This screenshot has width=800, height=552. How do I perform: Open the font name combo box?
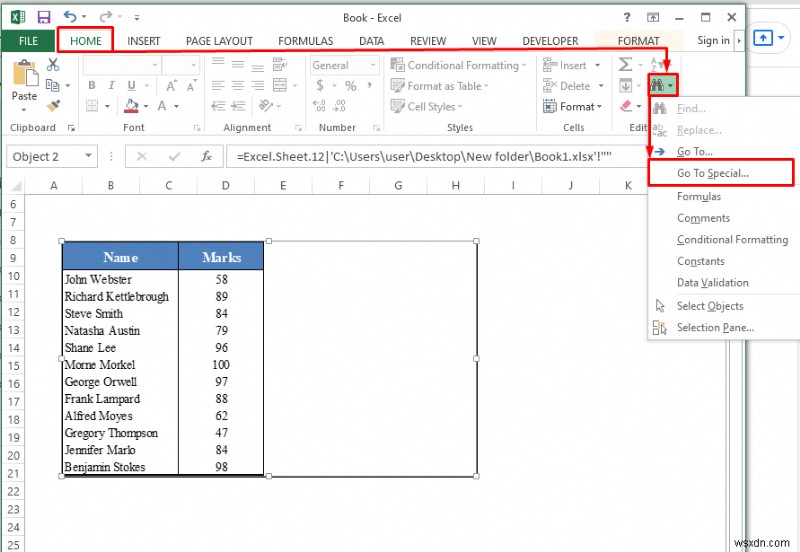[x=122, y=65]
